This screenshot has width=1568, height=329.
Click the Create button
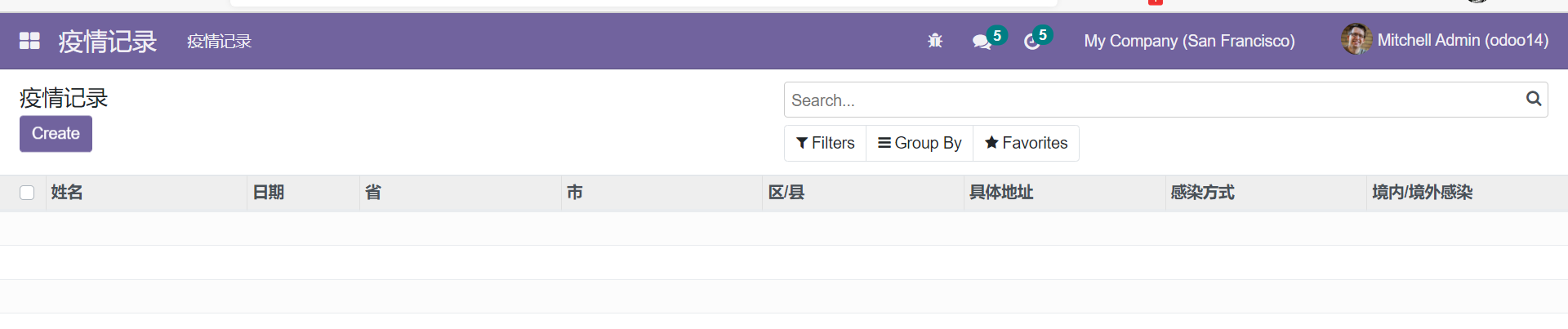coord(56,134)
